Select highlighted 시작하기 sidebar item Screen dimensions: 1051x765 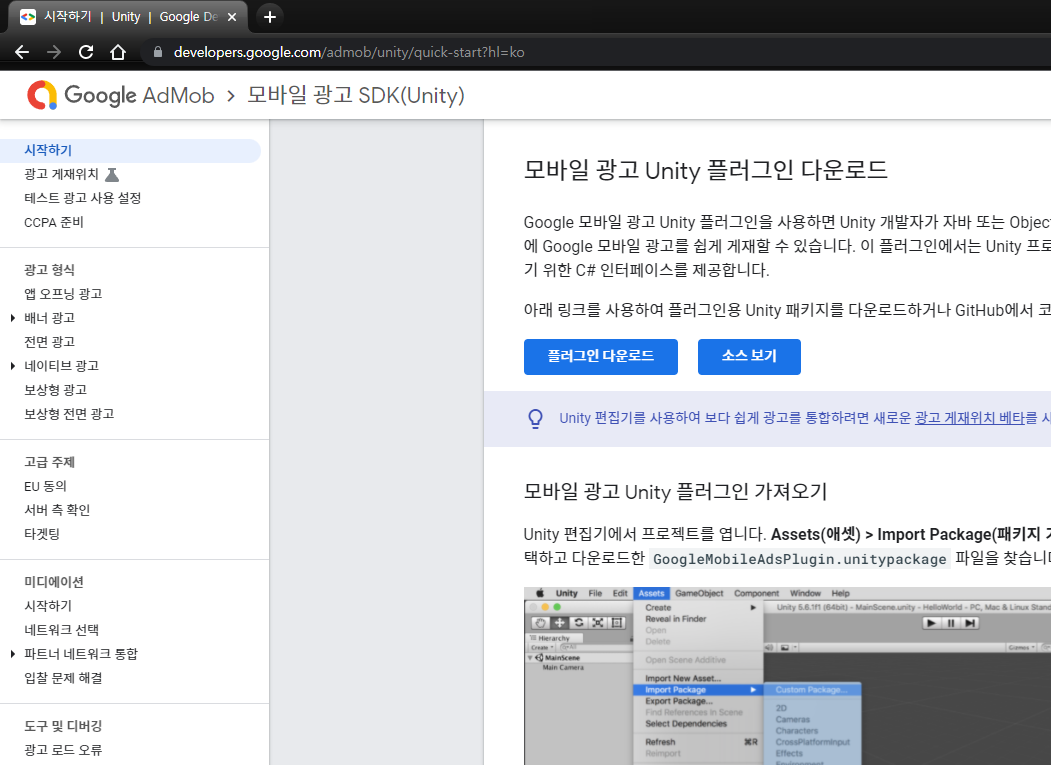[130, 151]
